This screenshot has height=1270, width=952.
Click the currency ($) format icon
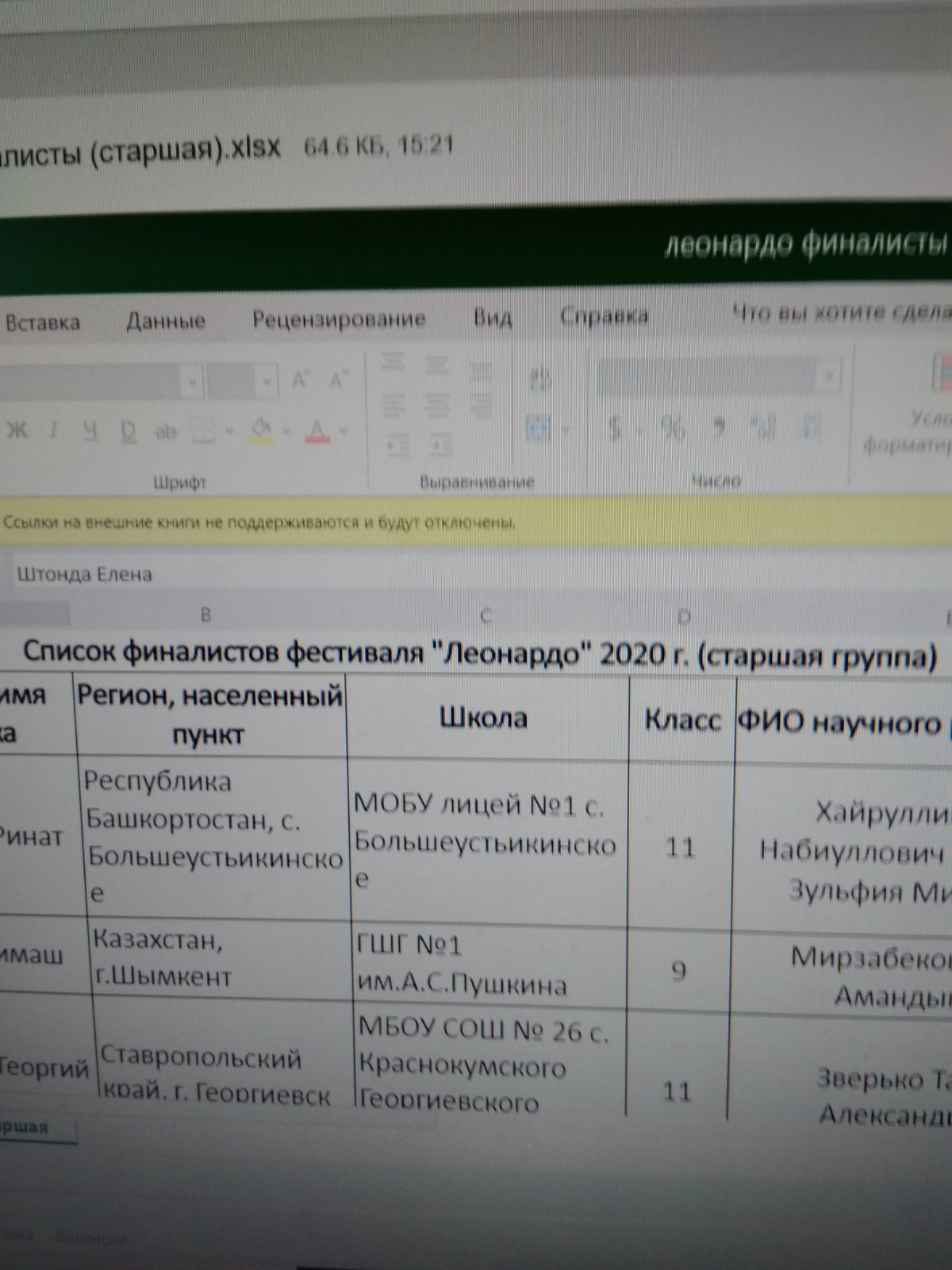(615, 429)
